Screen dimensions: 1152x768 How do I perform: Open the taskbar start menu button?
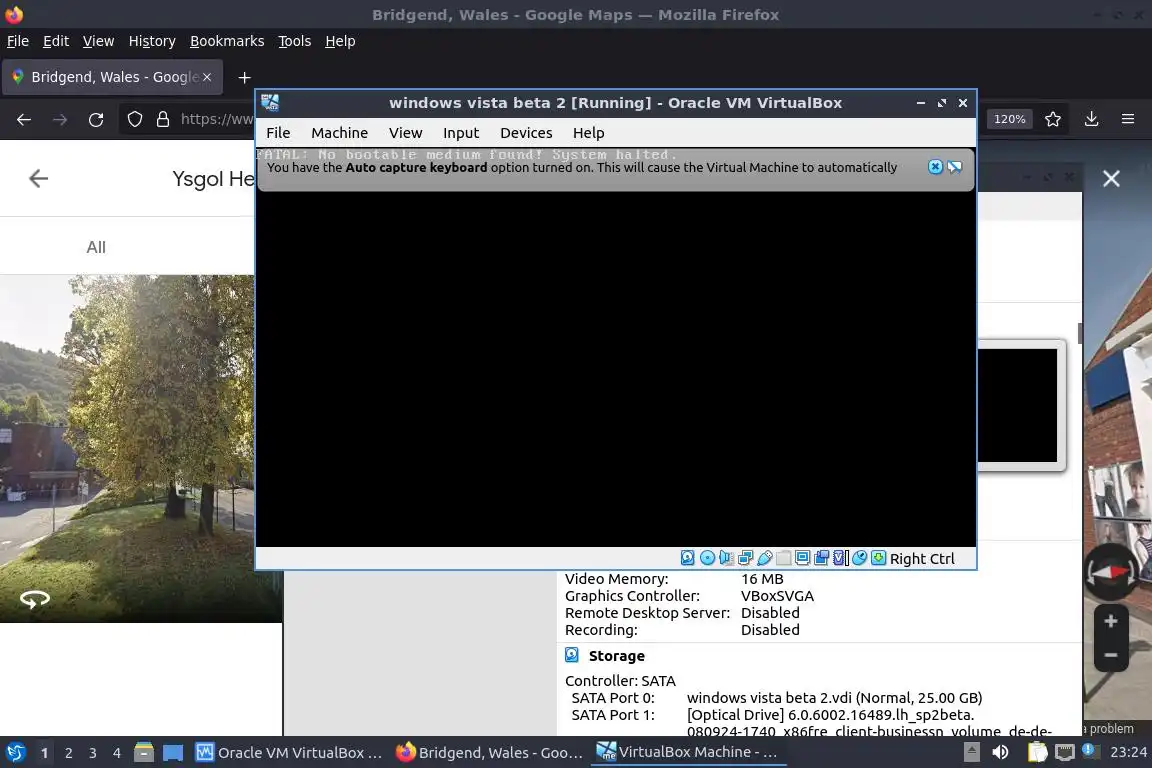coord(16,753)
